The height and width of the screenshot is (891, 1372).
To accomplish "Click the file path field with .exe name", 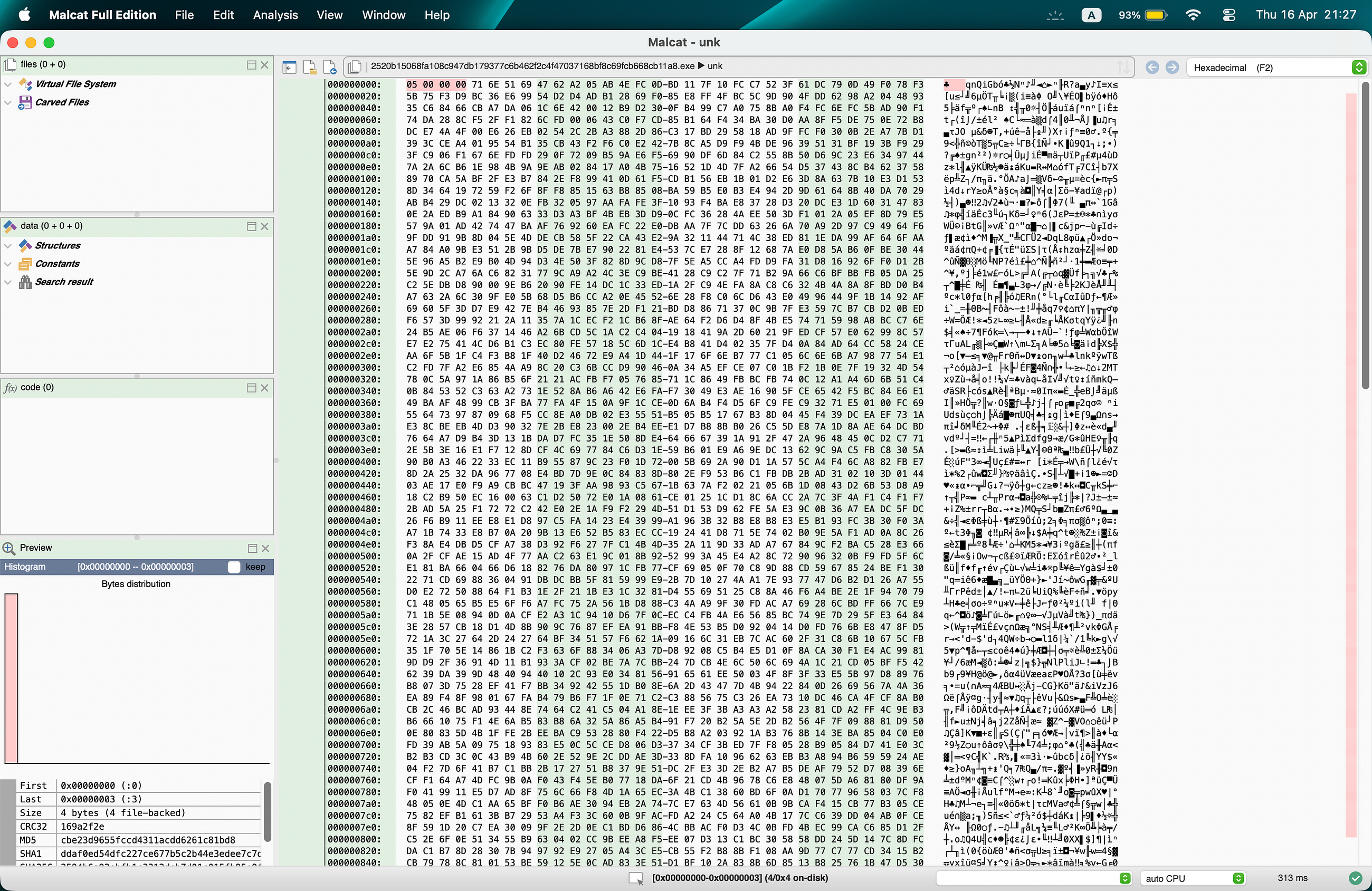I will 532,66.
